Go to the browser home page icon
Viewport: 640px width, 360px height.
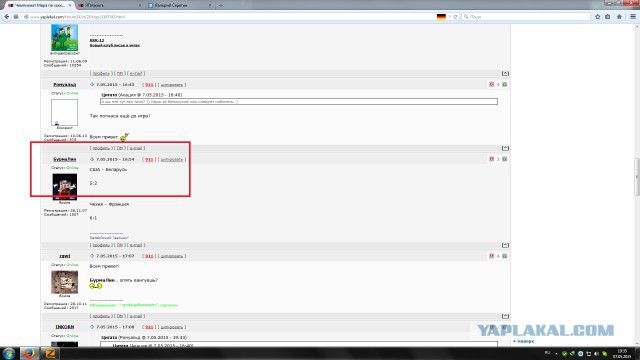point(619,17)
